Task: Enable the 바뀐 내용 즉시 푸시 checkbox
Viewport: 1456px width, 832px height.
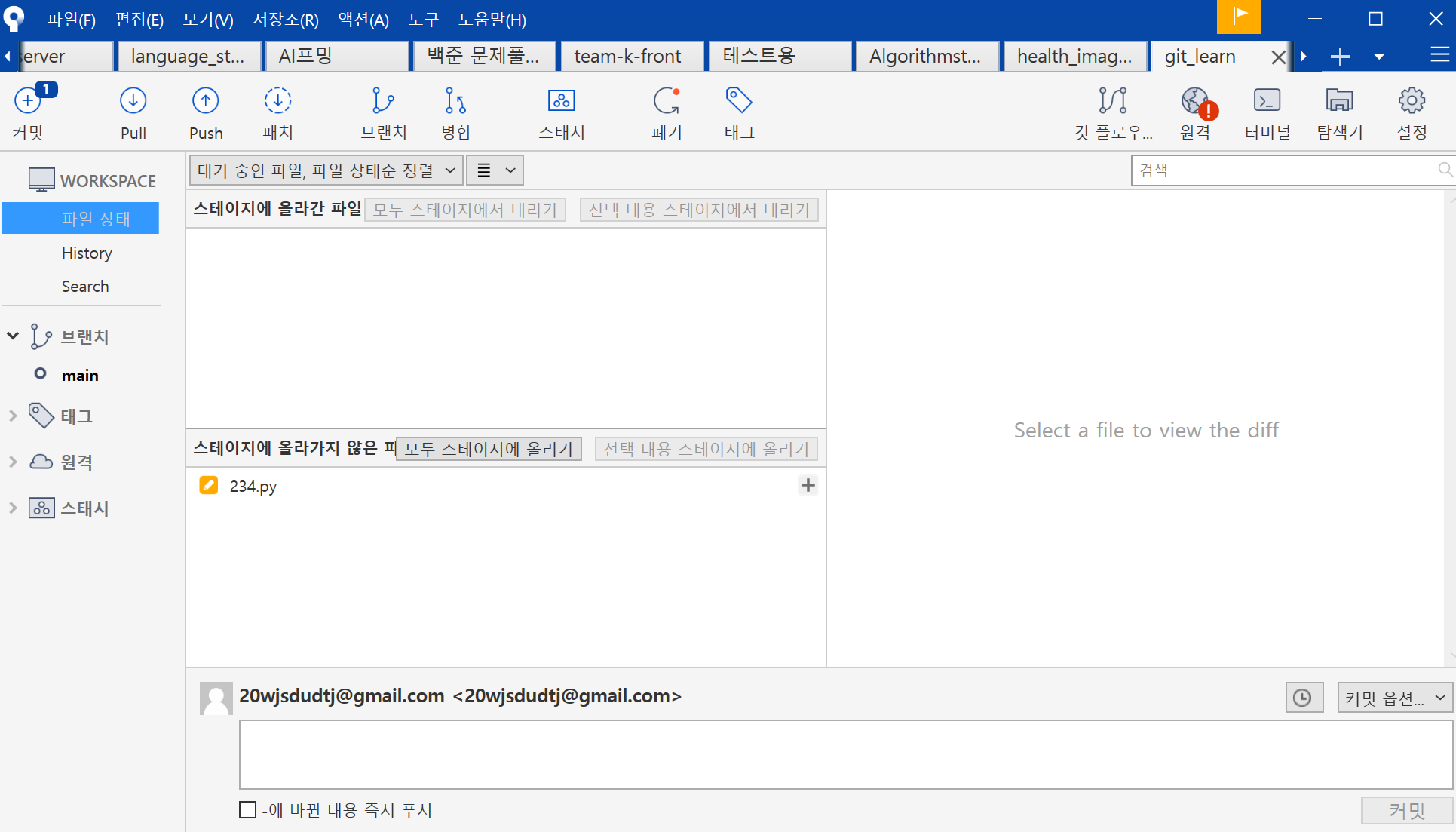Action: click(x=247, y=810)
